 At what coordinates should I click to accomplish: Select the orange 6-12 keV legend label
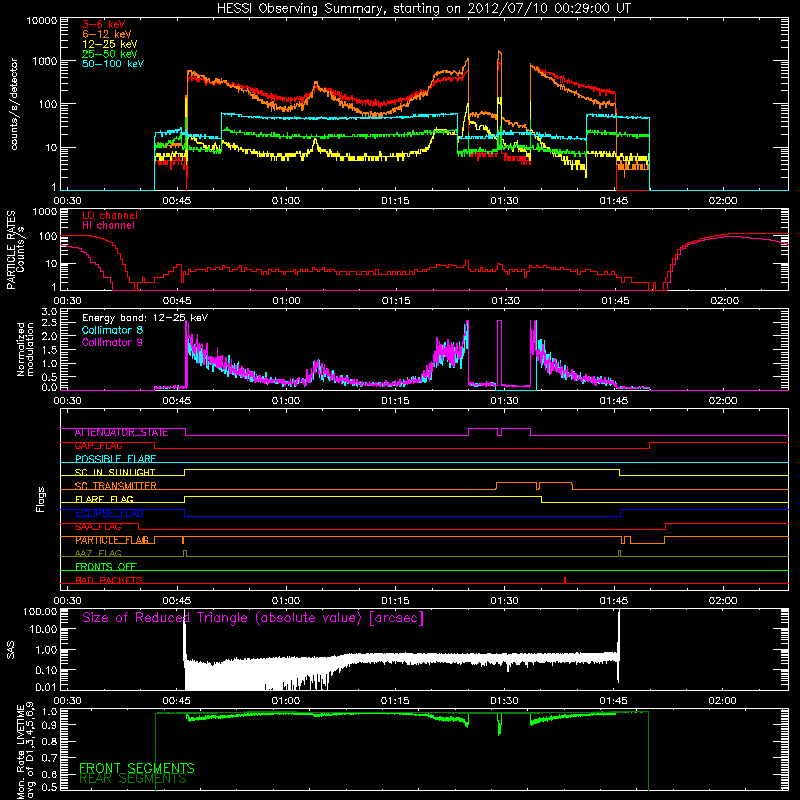[107, 34]
